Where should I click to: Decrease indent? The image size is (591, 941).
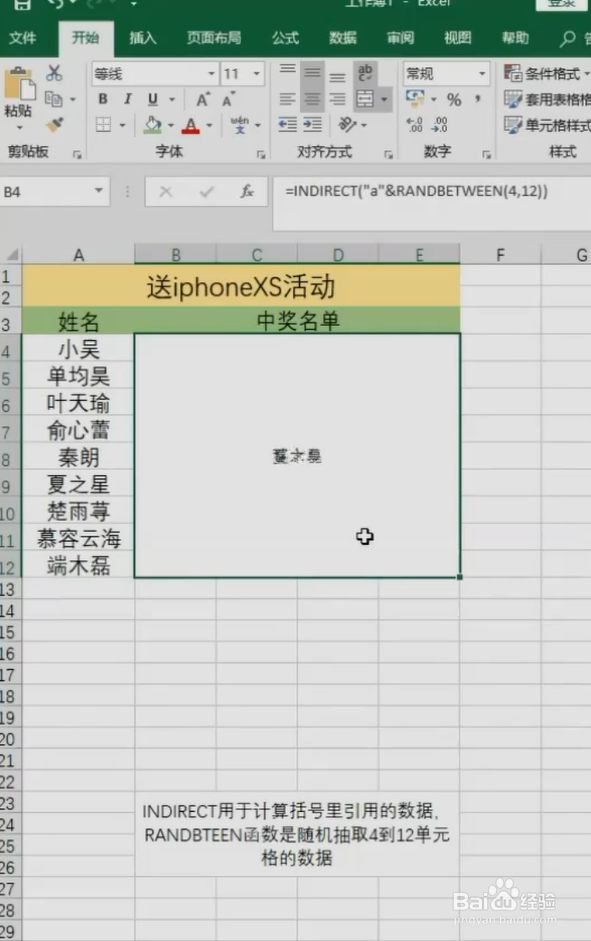pyautogui.click(x=287, y=125)
